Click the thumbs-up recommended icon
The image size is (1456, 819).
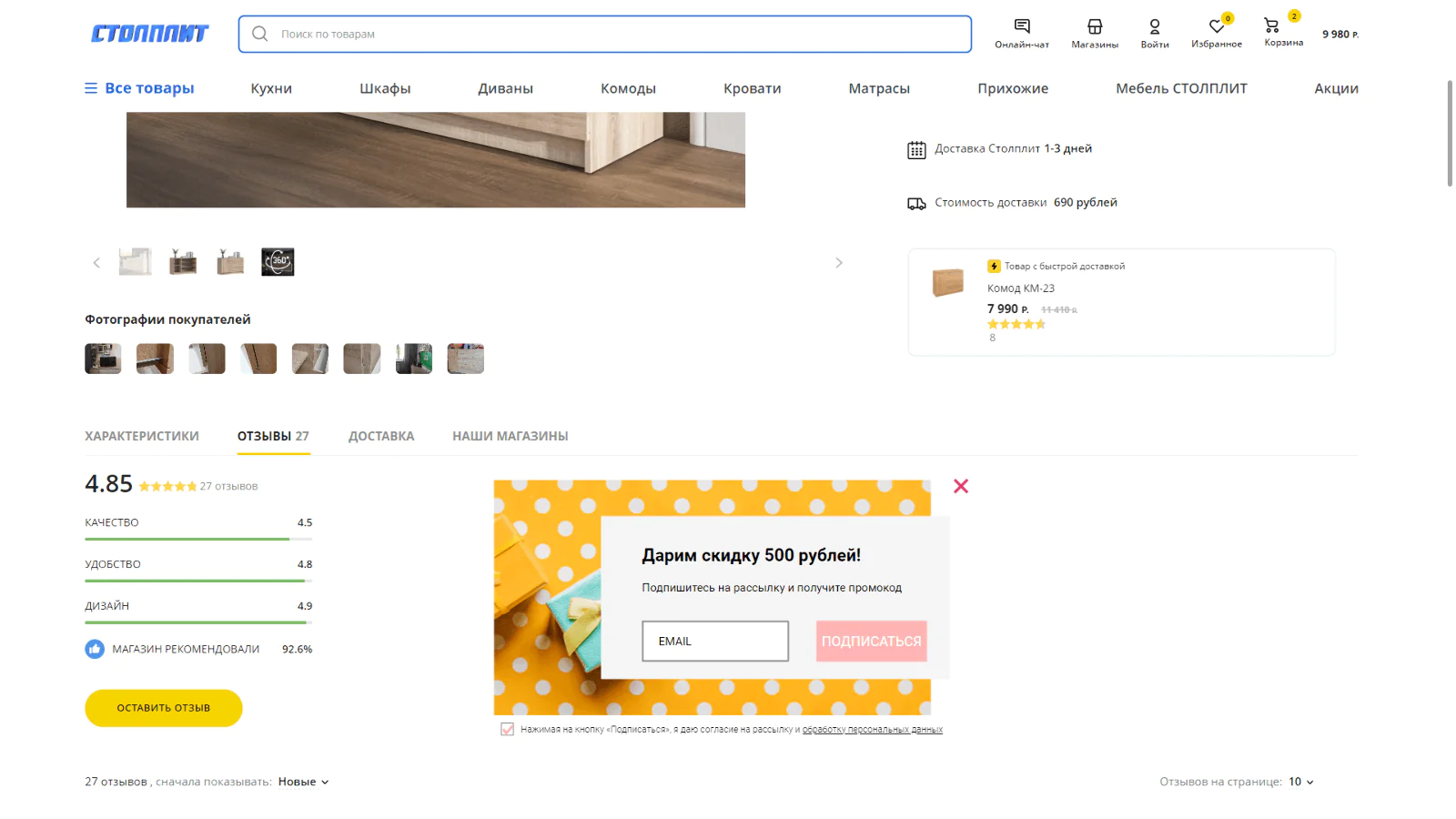(95, 649)
